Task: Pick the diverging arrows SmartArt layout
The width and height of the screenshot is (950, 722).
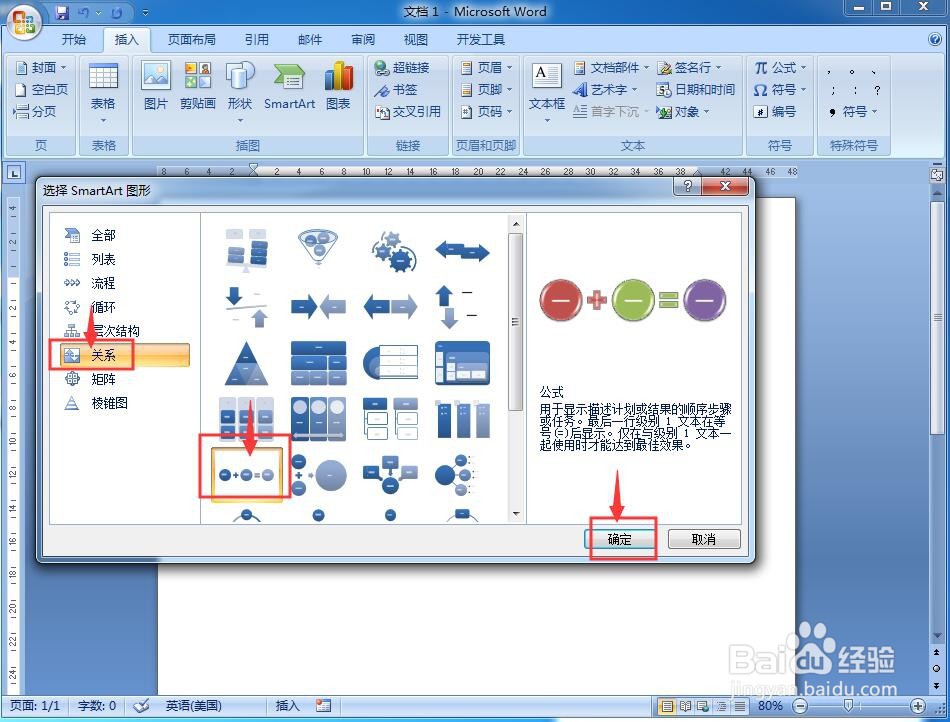Action: [x=391, y=306]
